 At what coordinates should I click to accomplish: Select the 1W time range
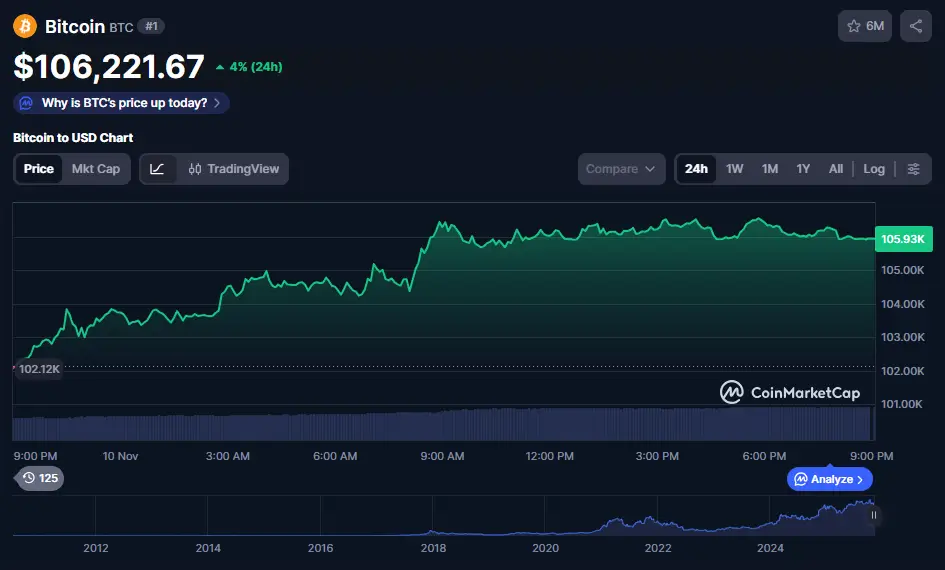click(735, 169)
